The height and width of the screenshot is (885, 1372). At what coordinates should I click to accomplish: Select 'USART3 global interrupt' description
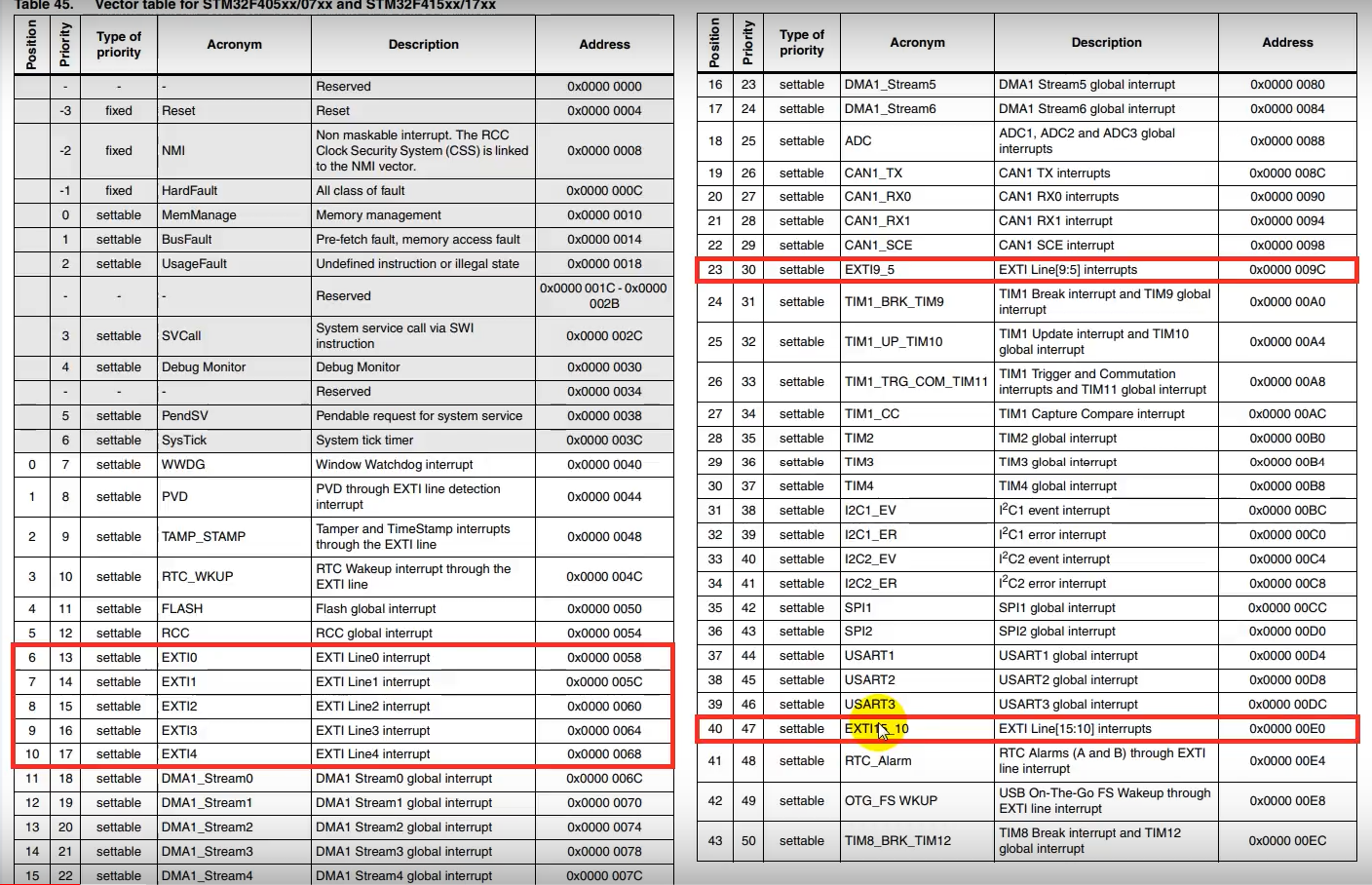click(x=1068, y=704)
